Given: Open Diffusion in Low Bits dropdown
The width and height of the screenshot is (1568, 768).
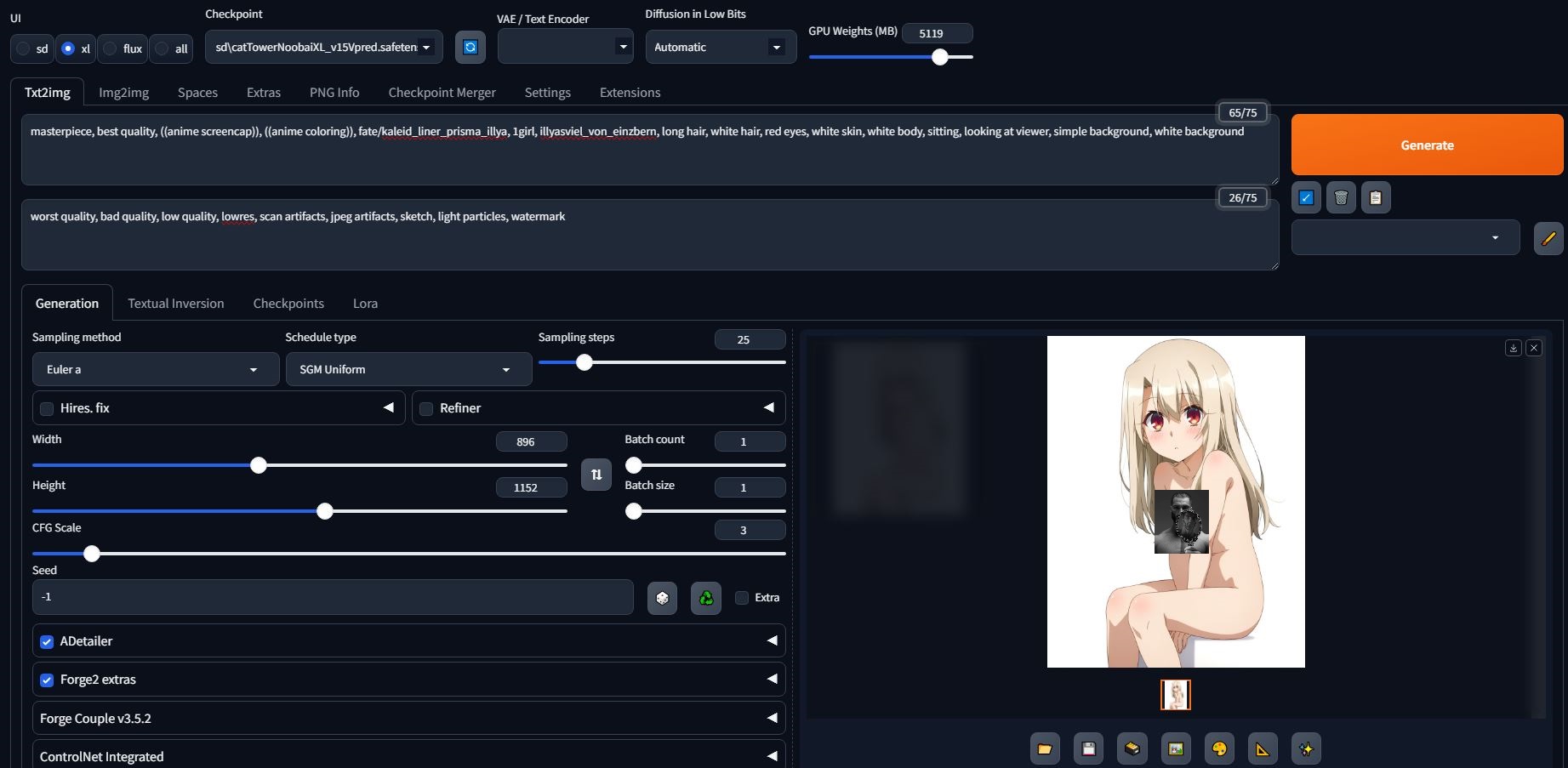Looking at the screenshot, I should tap(721, 47).
